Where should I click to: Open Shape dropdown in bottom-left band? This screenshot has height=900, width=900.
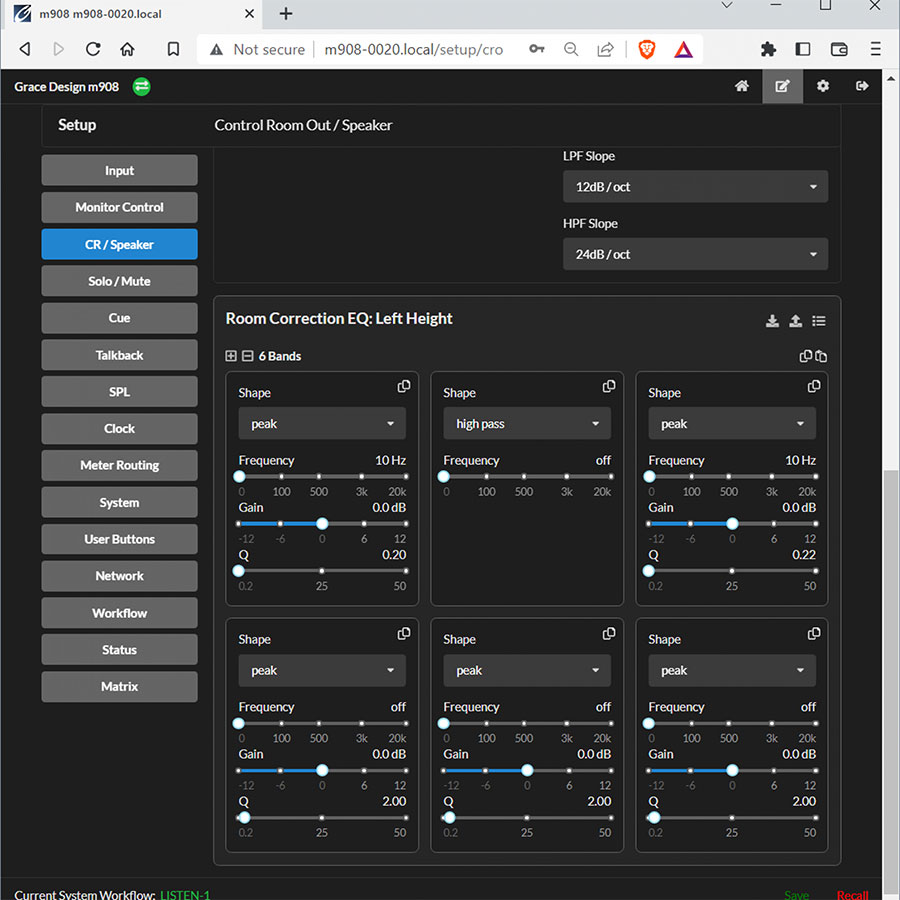[322, 670]
